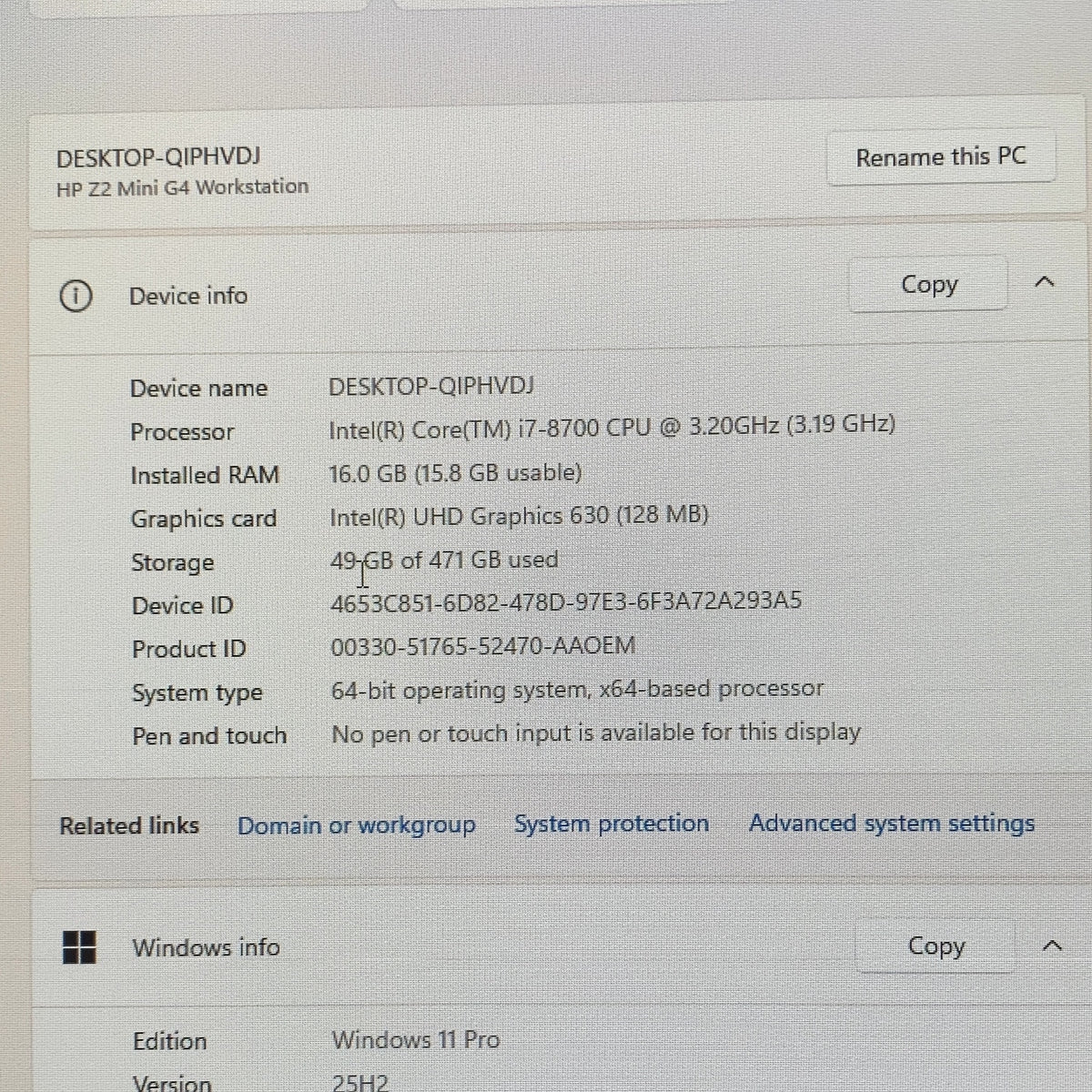1092x1092 pixels.
Task: Select the Windows 11 Pro value
Action: (x=416, y=1039)
